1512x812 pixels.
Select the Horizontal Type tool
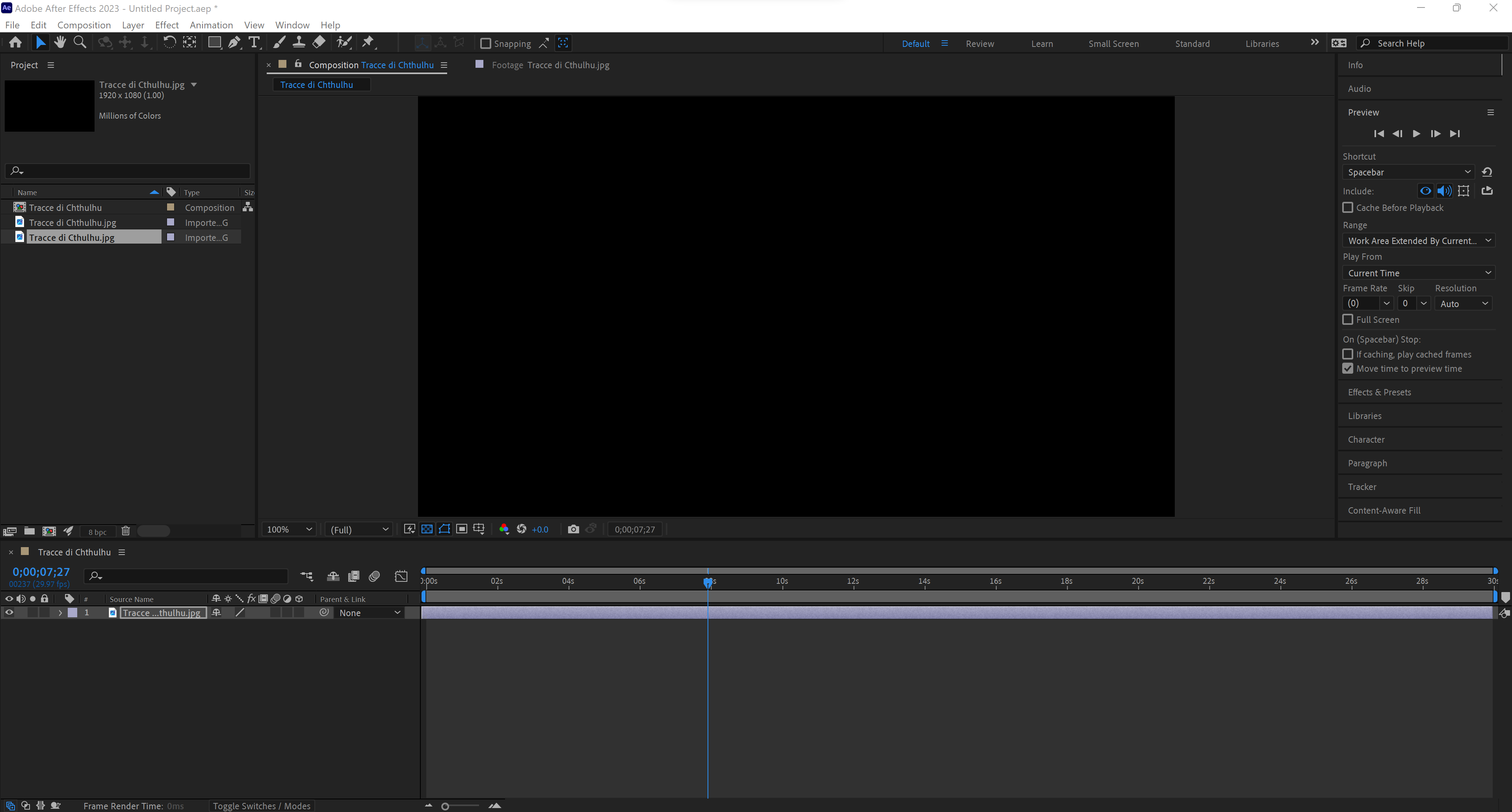[x=254, y=42]
